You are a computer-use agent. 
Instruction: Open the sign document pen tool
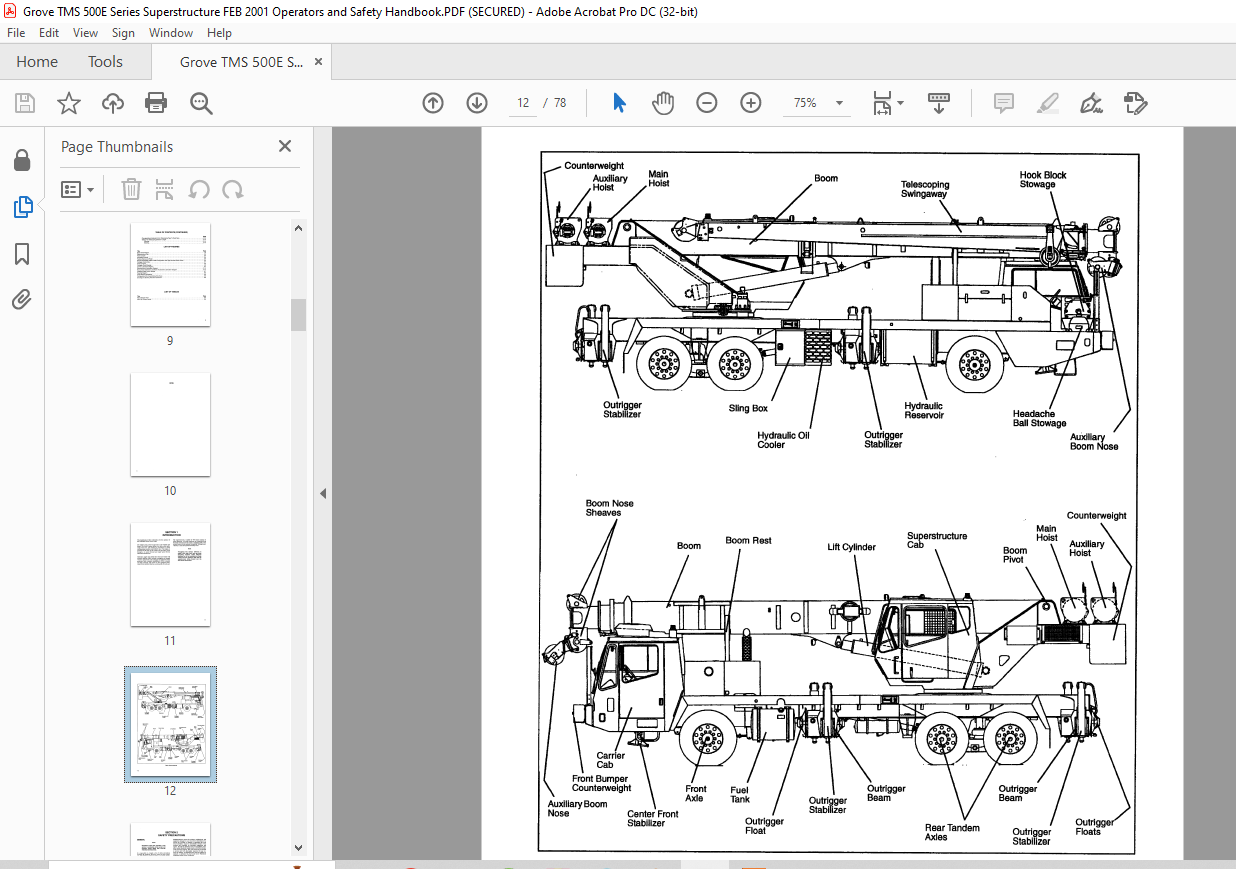coord(1091,103)
